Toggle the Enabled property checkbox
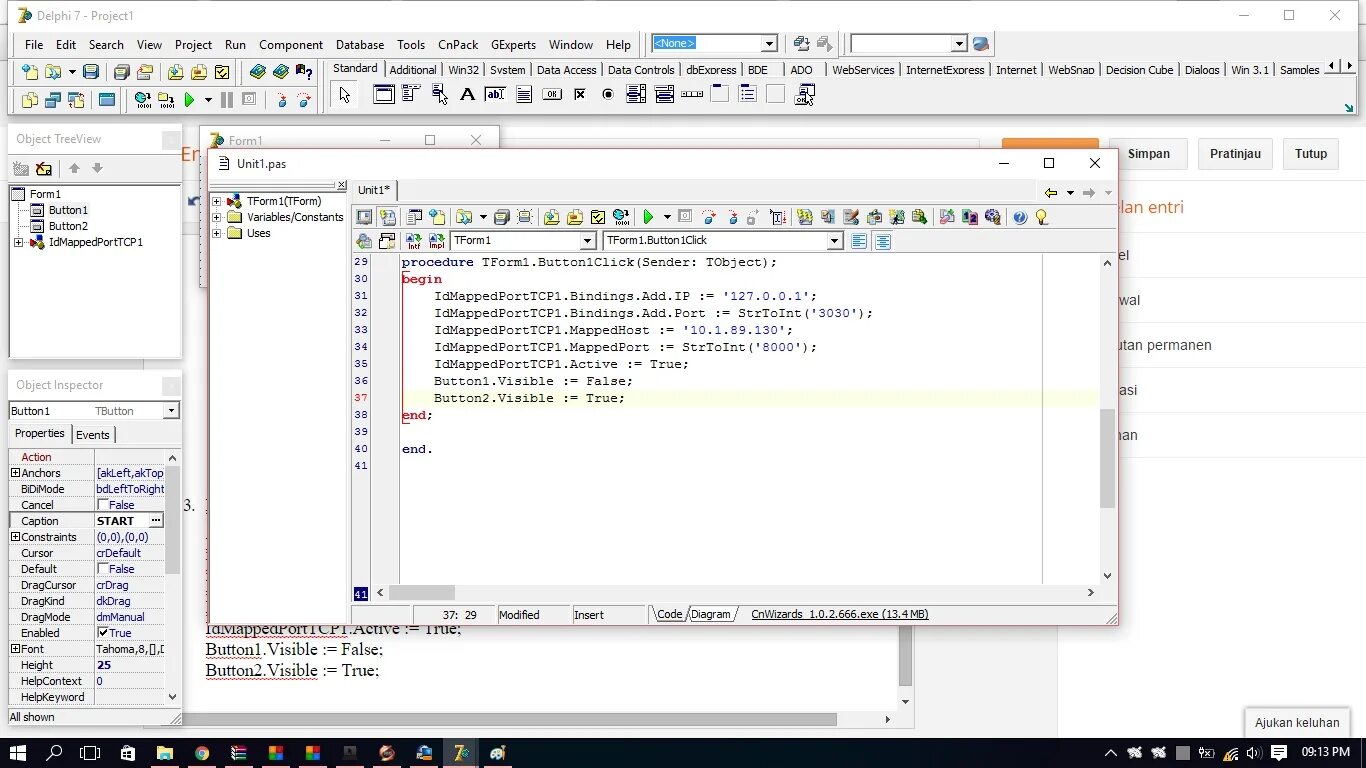Screen dimensions: 1366x768 103,633
